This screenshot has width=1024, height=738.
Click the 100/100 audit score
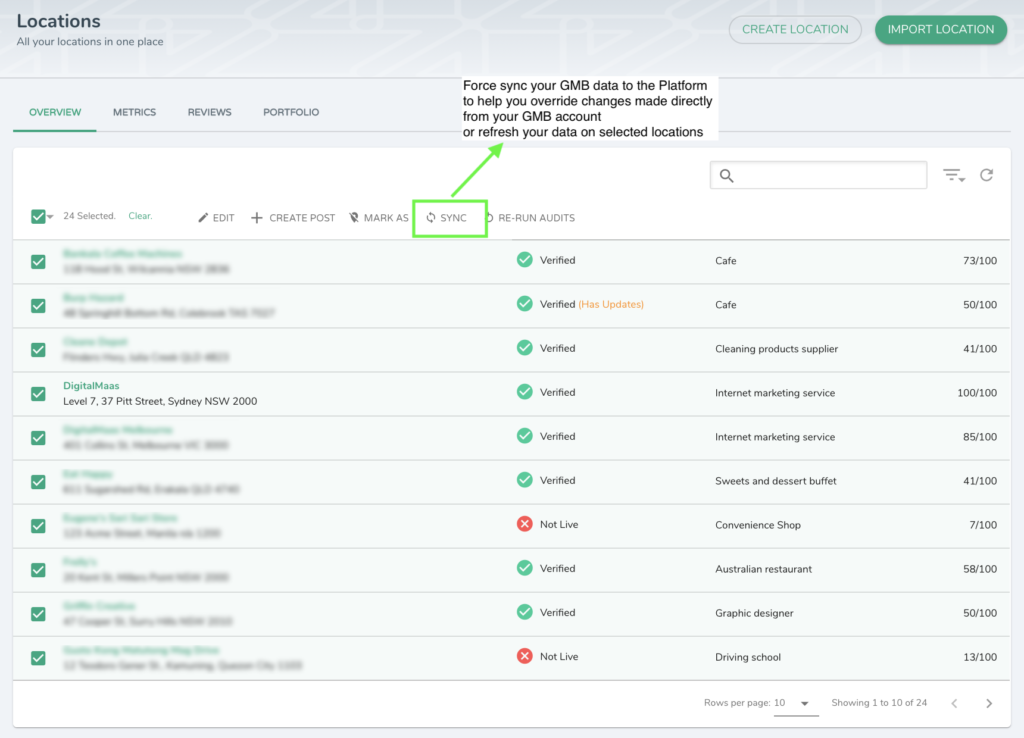pyautogui.click(x=977, y=393)
